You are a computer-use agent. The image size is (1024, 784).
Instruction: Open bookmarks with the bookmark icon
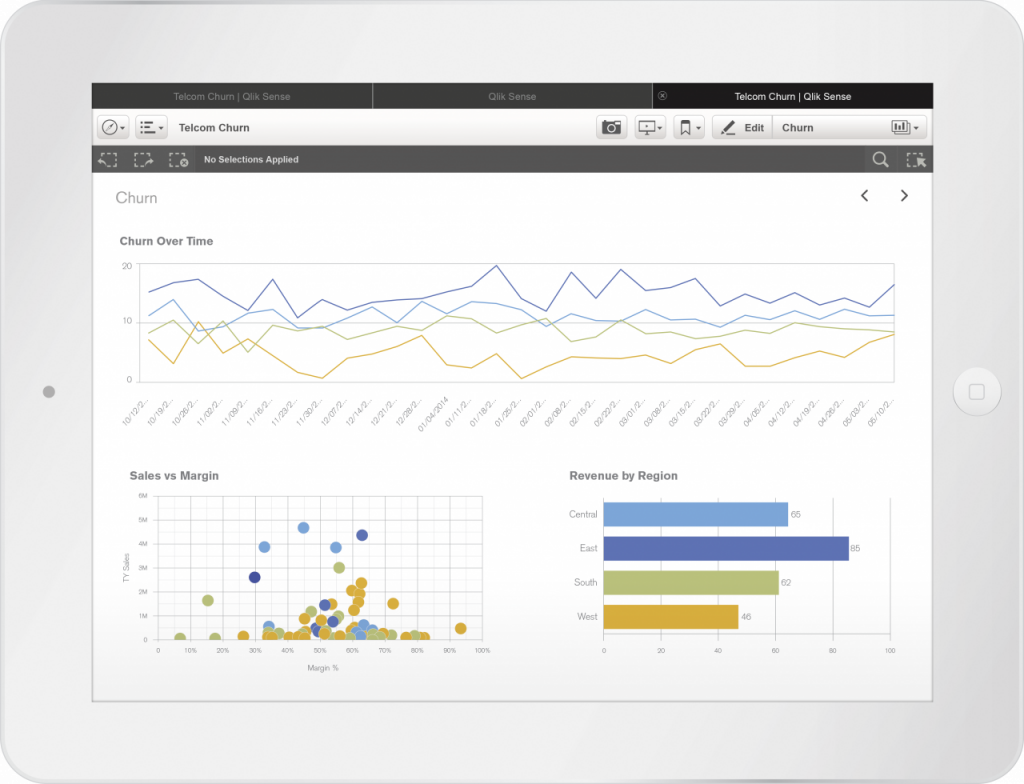pyautogui.click(x=686, y=127)
